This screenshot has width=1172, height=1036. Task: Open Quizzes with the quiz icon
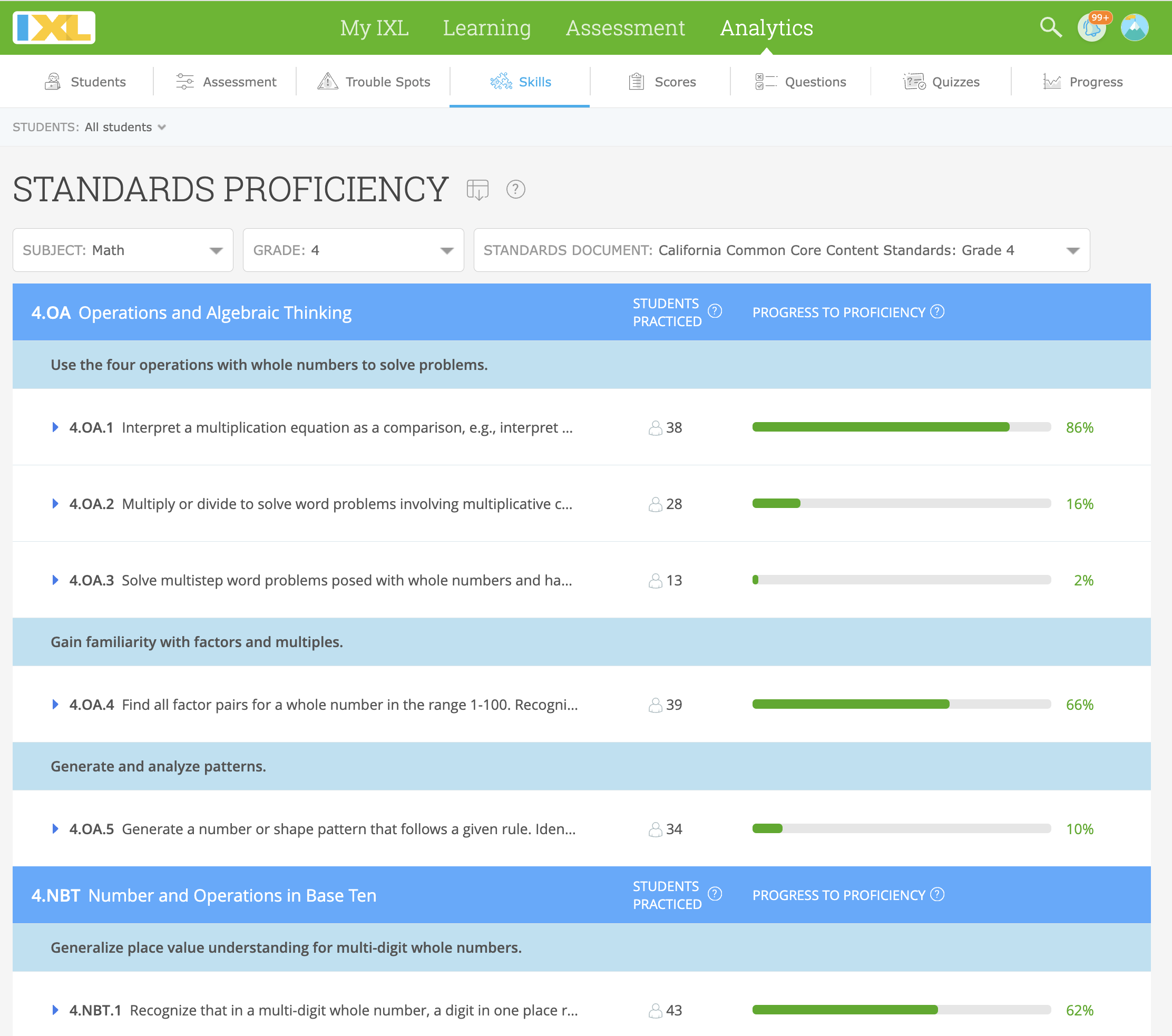(914, 81)
